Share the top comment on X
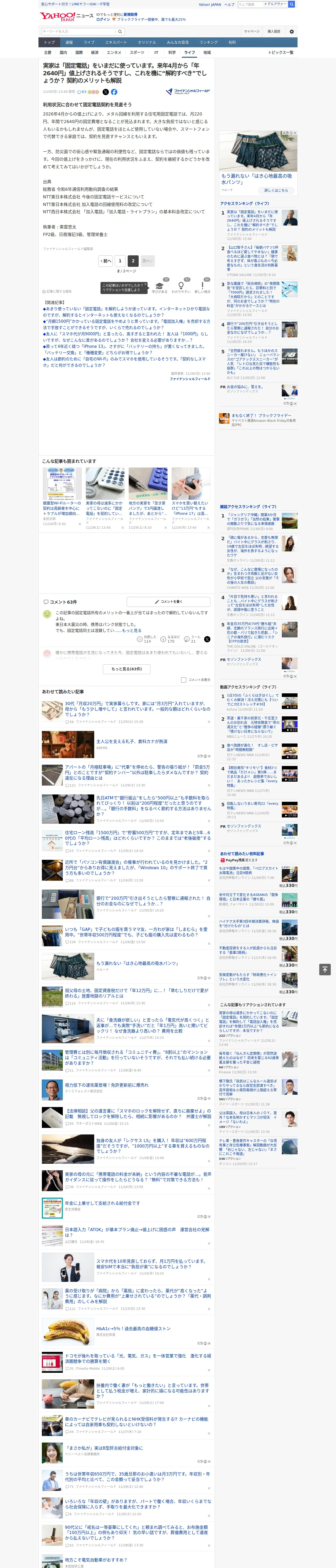This screenshot has height=1568, width=336. [207, 639]
